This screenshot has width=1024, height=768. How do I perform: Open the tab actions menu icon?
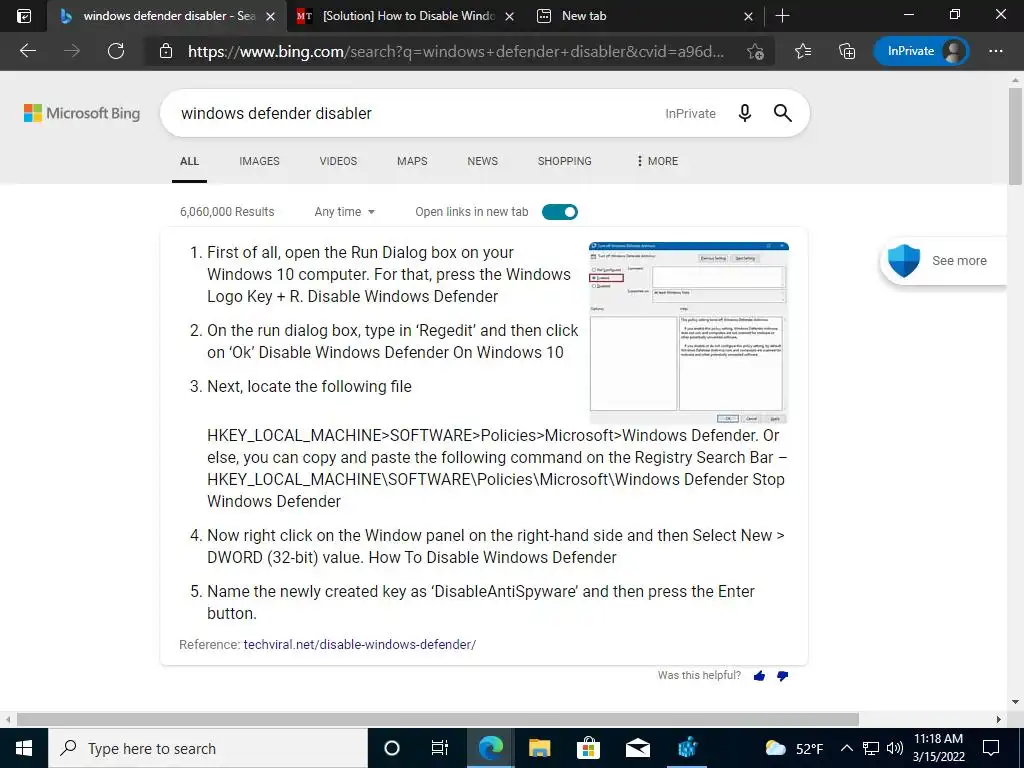24,16
